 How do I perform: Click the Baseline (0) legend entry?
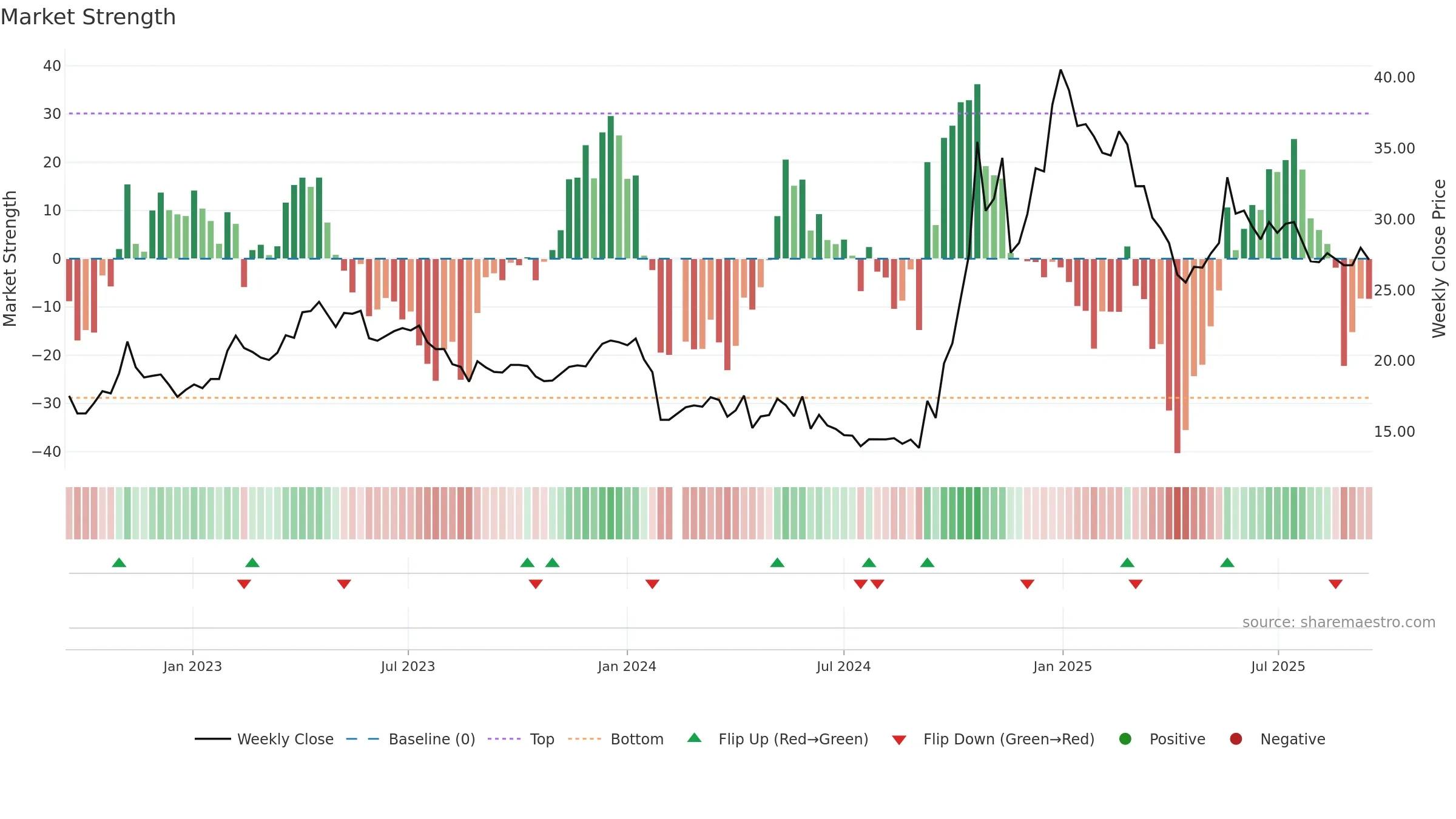pos(411,739)
